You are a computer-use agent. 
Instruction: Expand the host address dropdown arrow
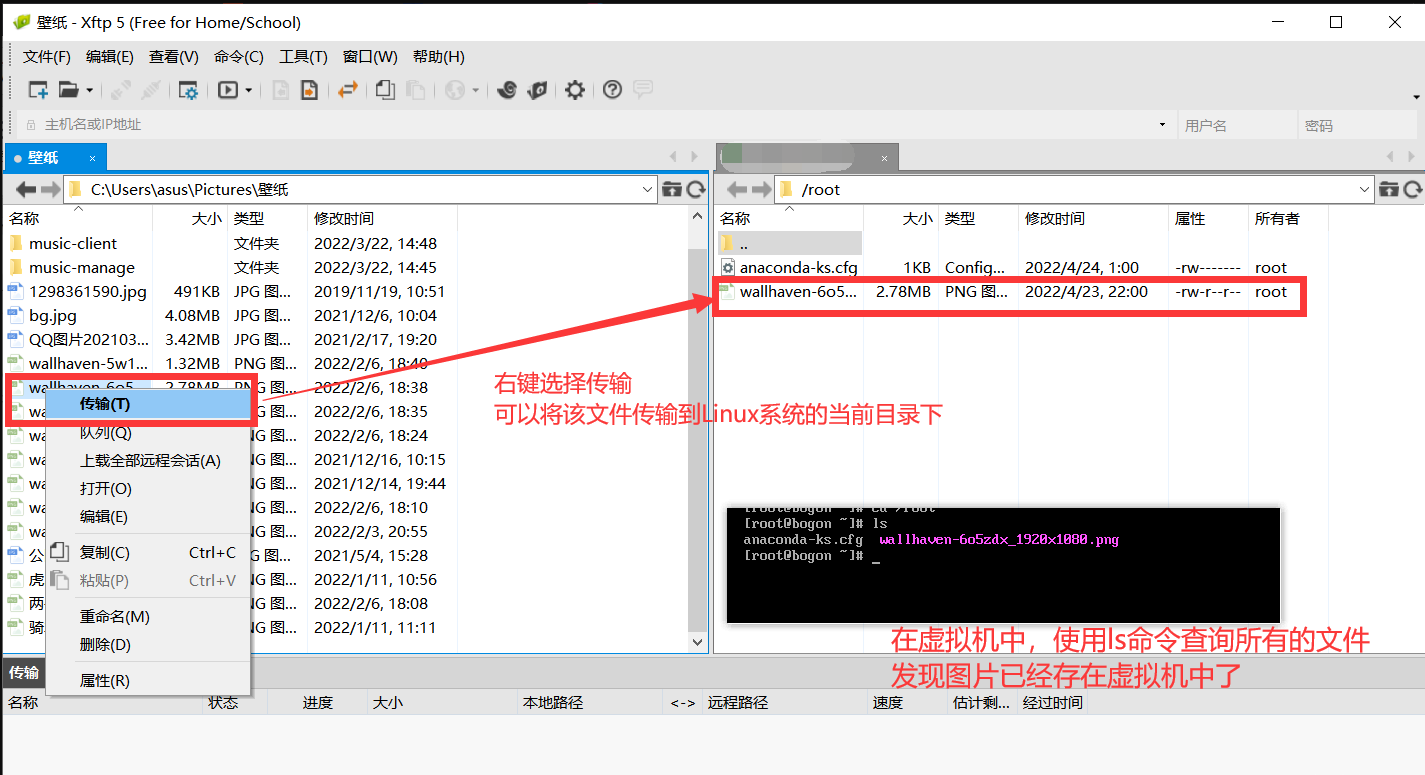pos(1162,125)
